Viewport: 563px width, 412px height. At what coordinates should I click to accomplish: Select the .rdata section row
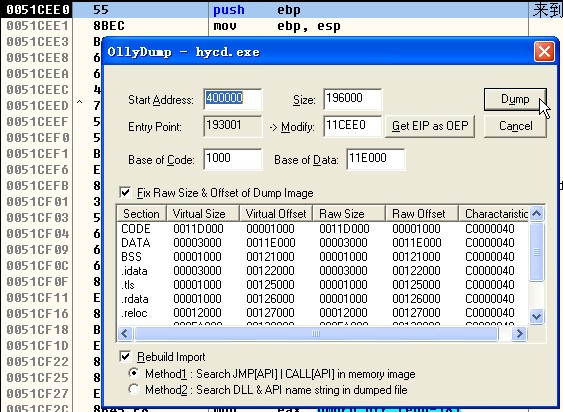pyautogui.click(x=322, y=298)
